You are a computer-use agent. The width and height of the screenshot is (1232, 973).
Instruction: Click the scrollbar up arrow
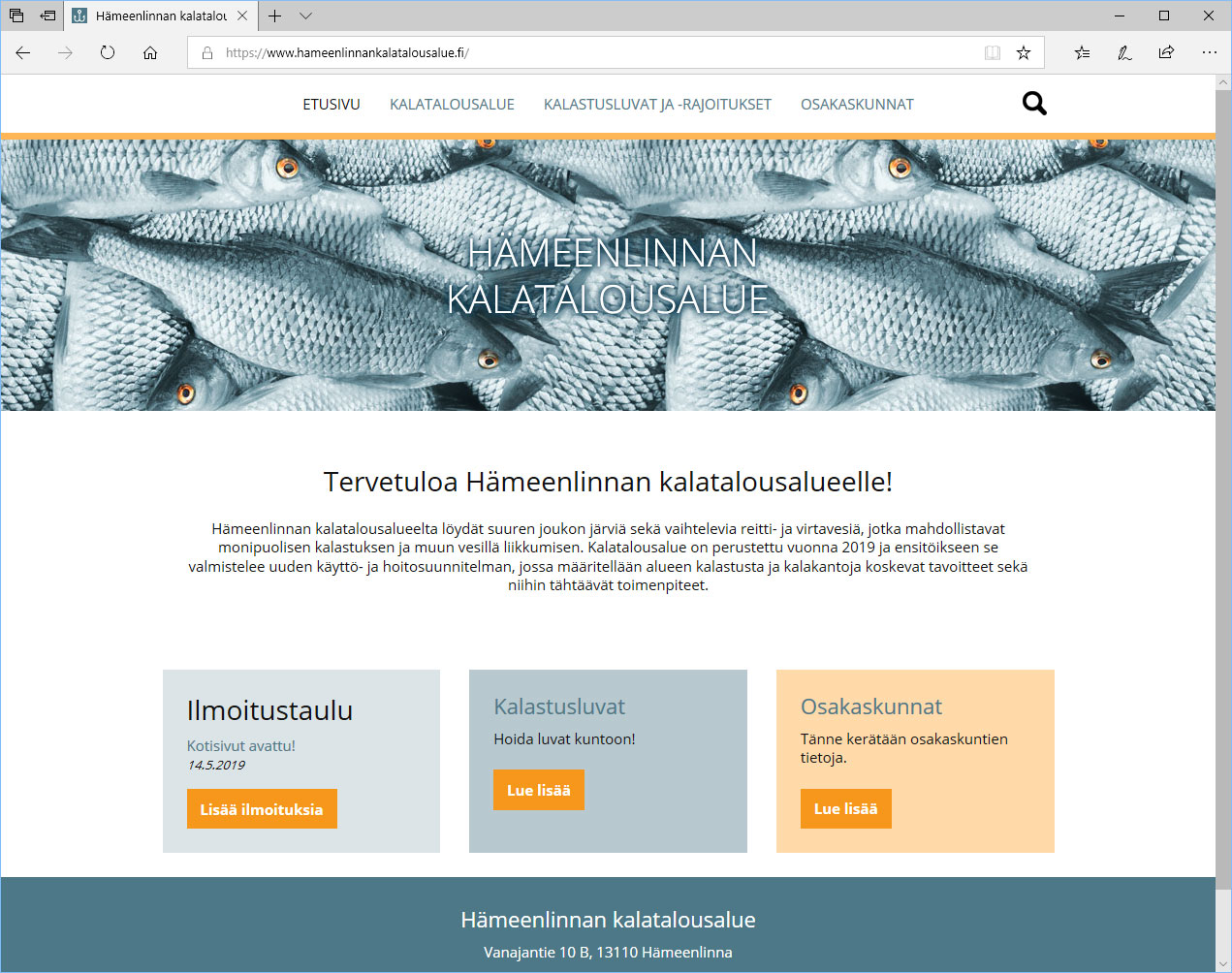[1223, 83]
